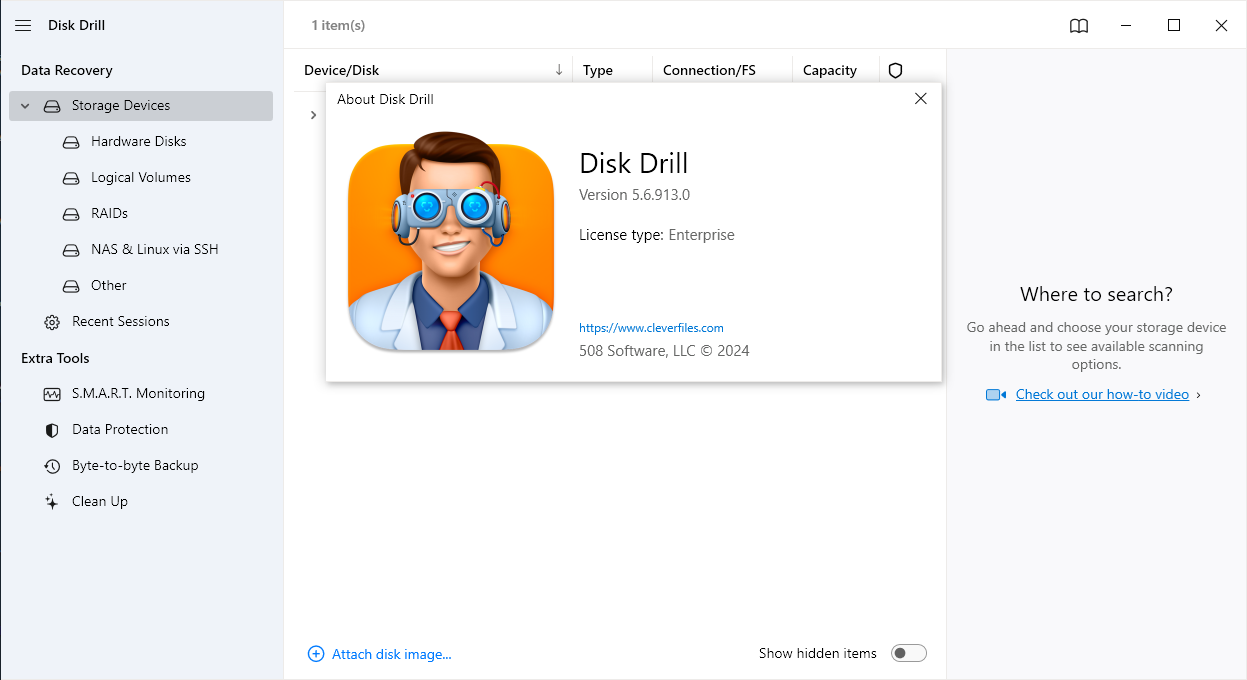Open Data Protection tool
This screenshot has width=1247, height=680.
(120, 430)
